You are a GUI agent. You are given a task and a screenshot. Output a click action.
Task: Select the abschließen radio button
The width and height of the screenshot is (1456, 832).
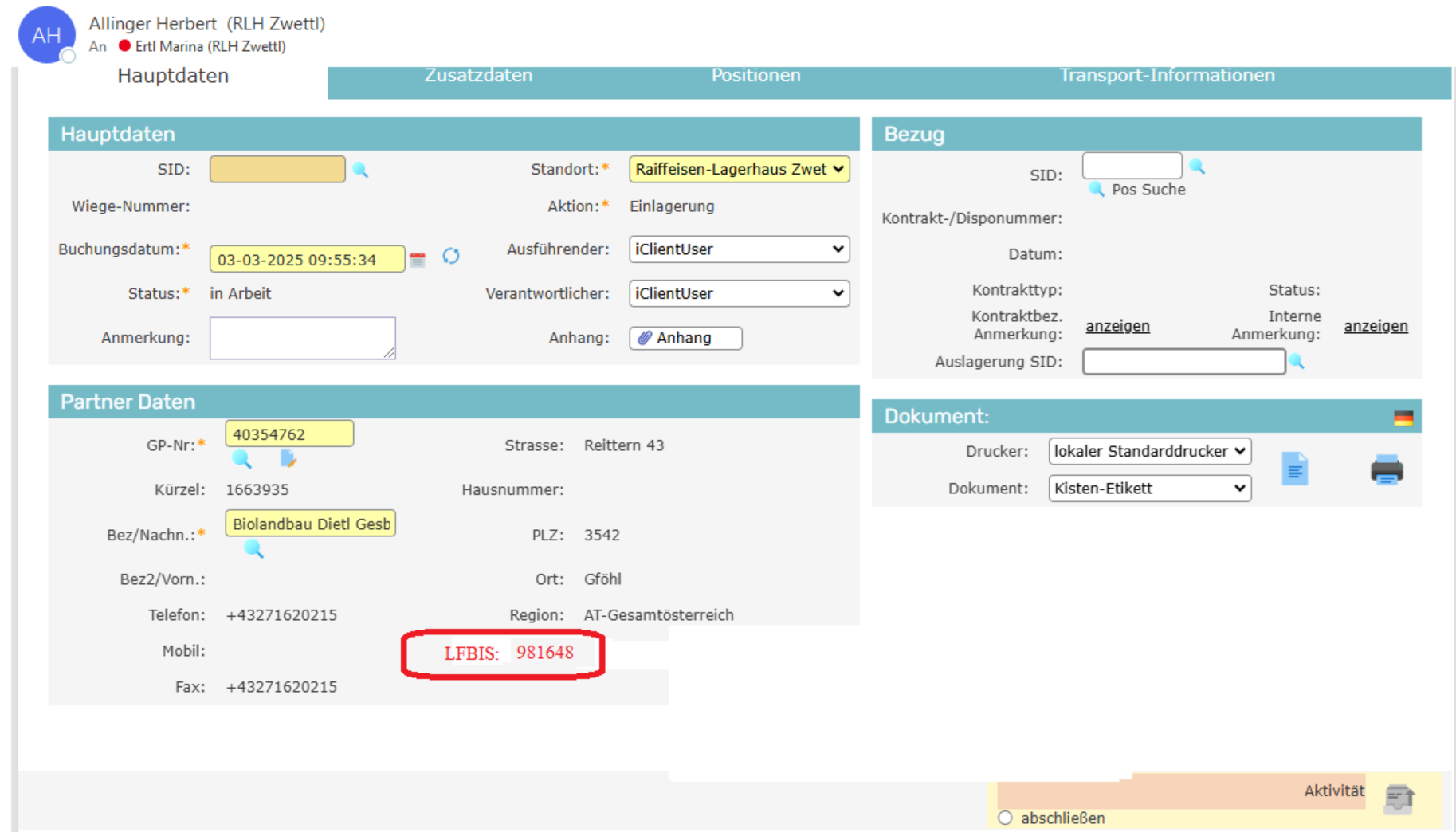pyautogui.click(x=1005, y=818)
